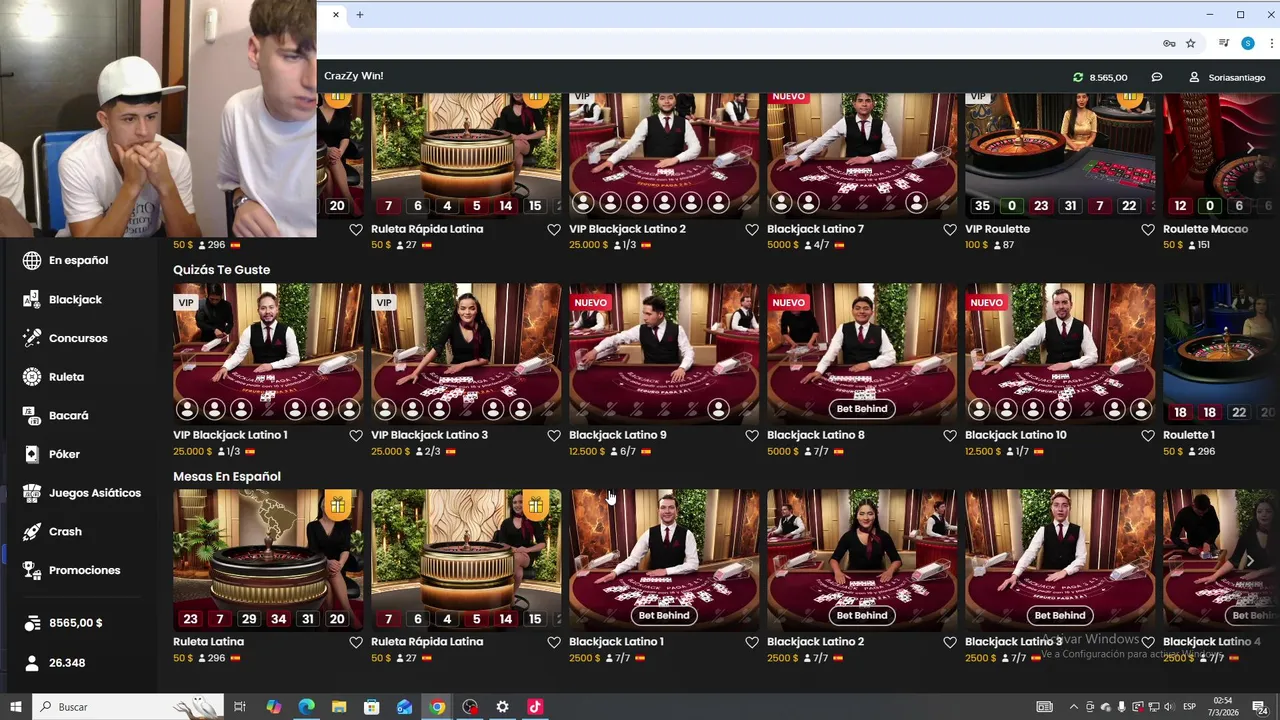This screenshot has height=720, width=1280.
Task: Click the VIP Blackjack Latino 2 title
Action: coord(627,229)
